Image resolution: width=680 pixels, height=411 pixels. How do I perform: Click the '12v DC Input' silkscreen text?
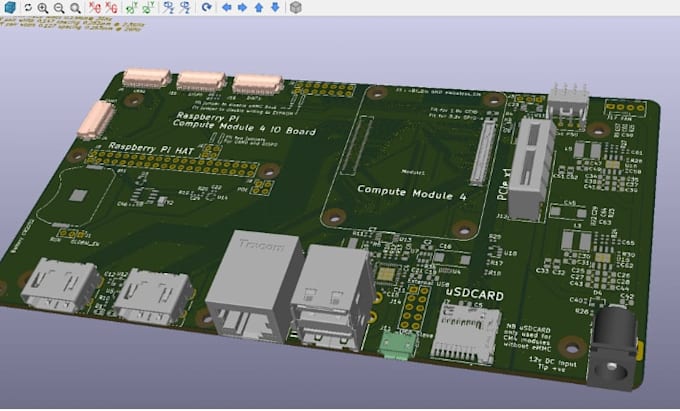point(553,362)
